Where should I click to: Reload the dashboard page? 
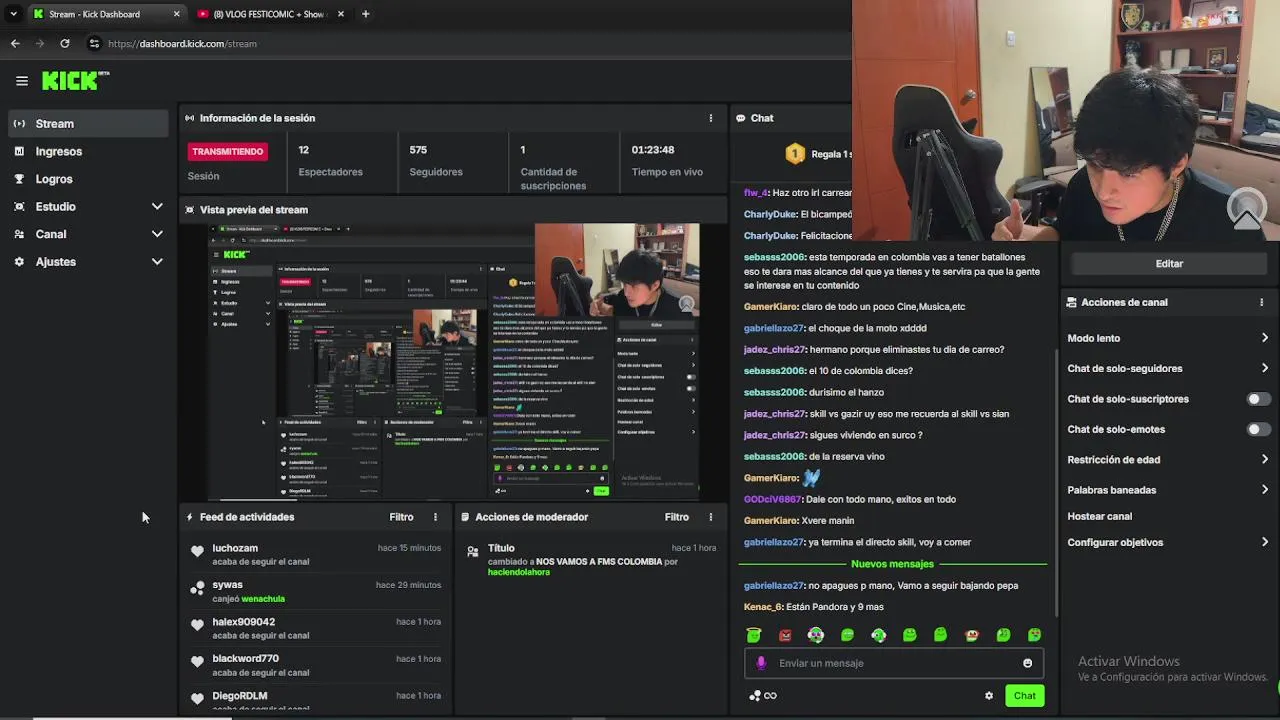tap(65, 43)
